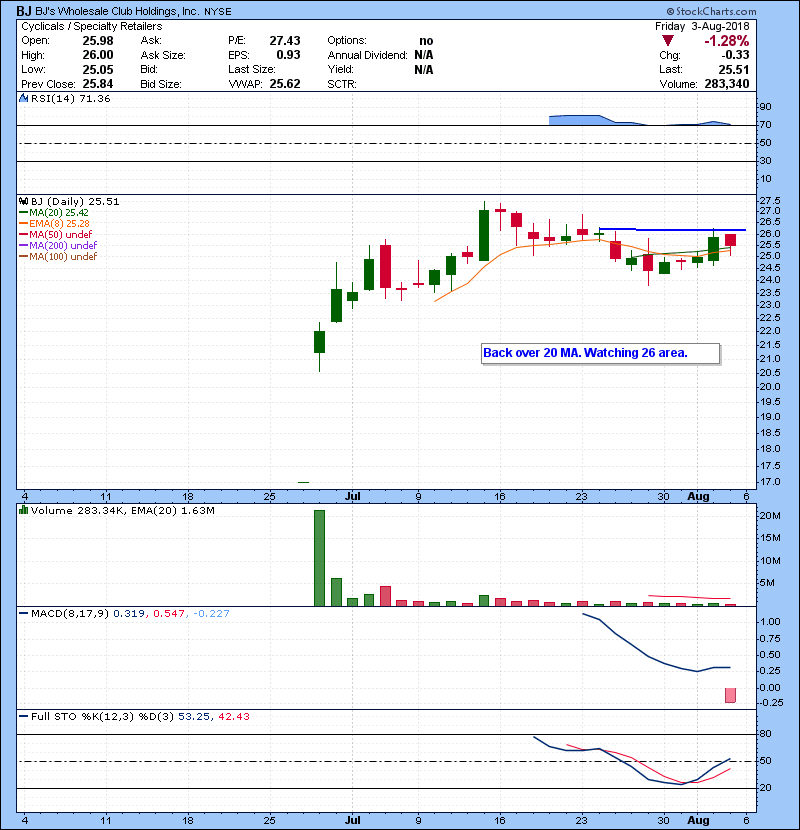The height and width of the screenshot is (830, 800).
Task: Click the RSI(14) 71.36 indicator label
Action: 70,98
